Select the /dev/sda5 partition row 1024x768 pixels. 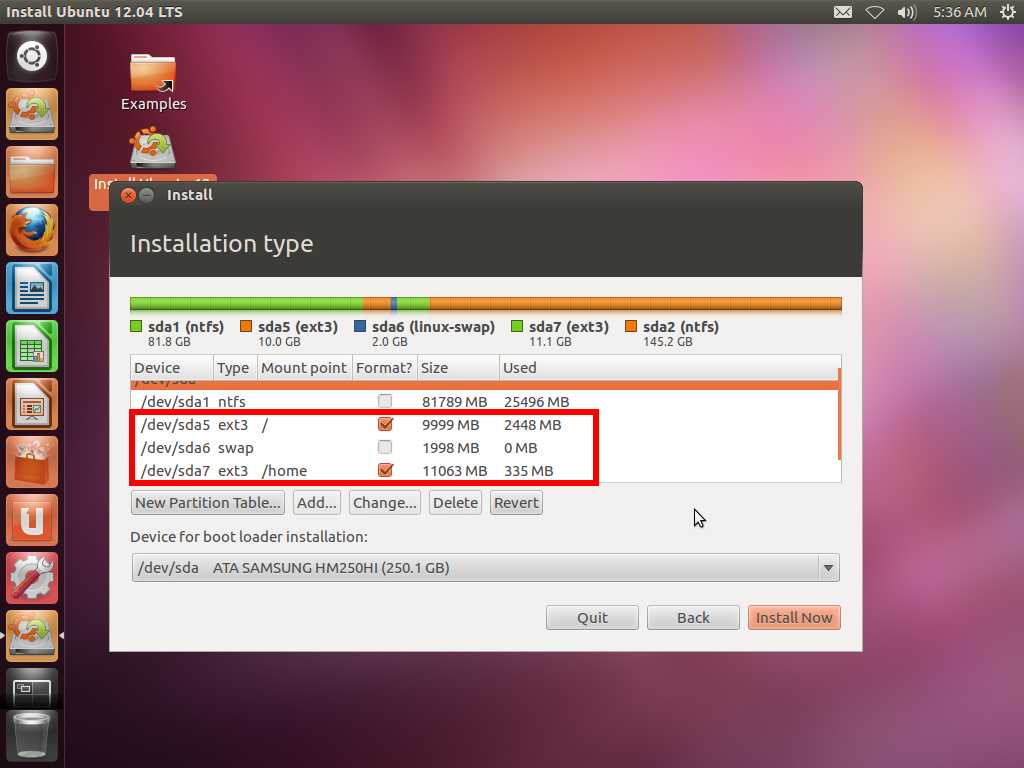pyautogui.click(x=484, y=424)
